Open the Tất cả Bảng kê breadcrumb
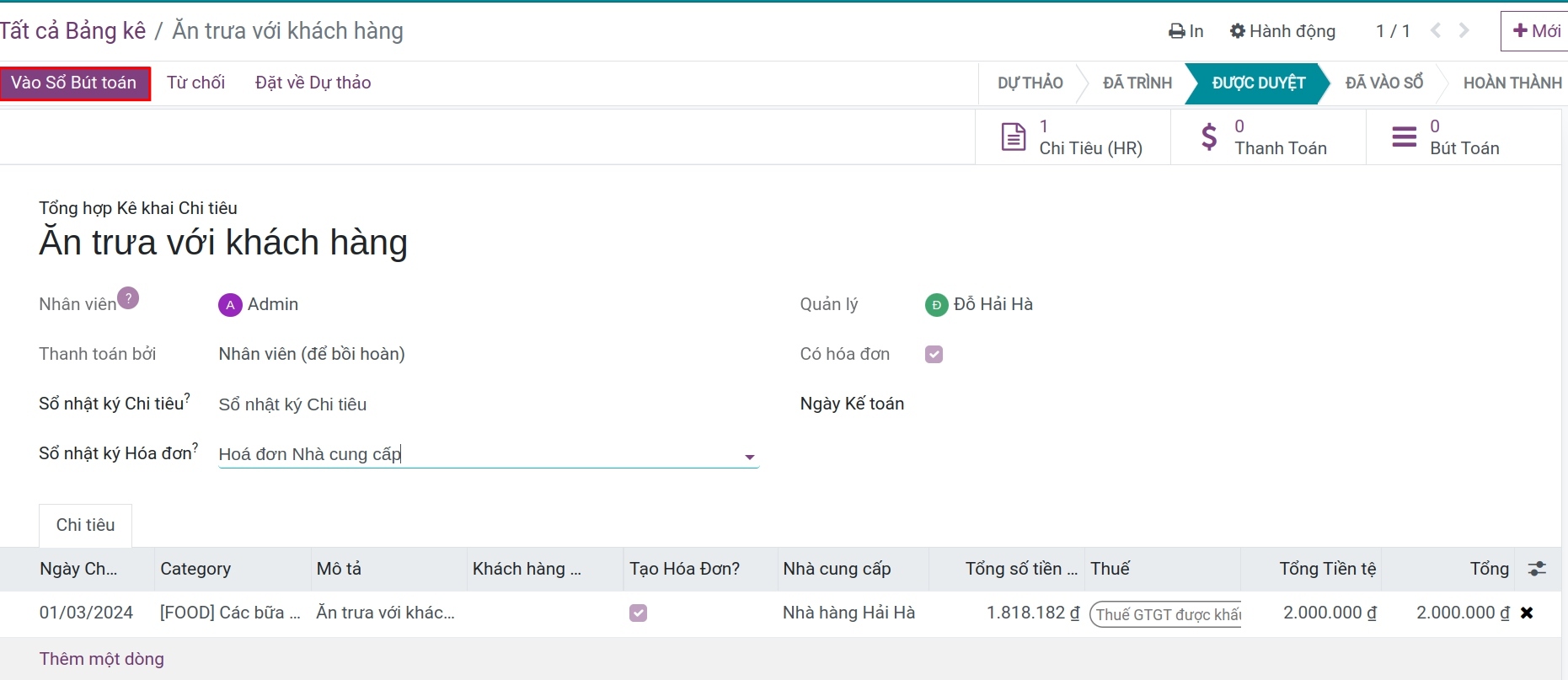 [x=72, y=31]
